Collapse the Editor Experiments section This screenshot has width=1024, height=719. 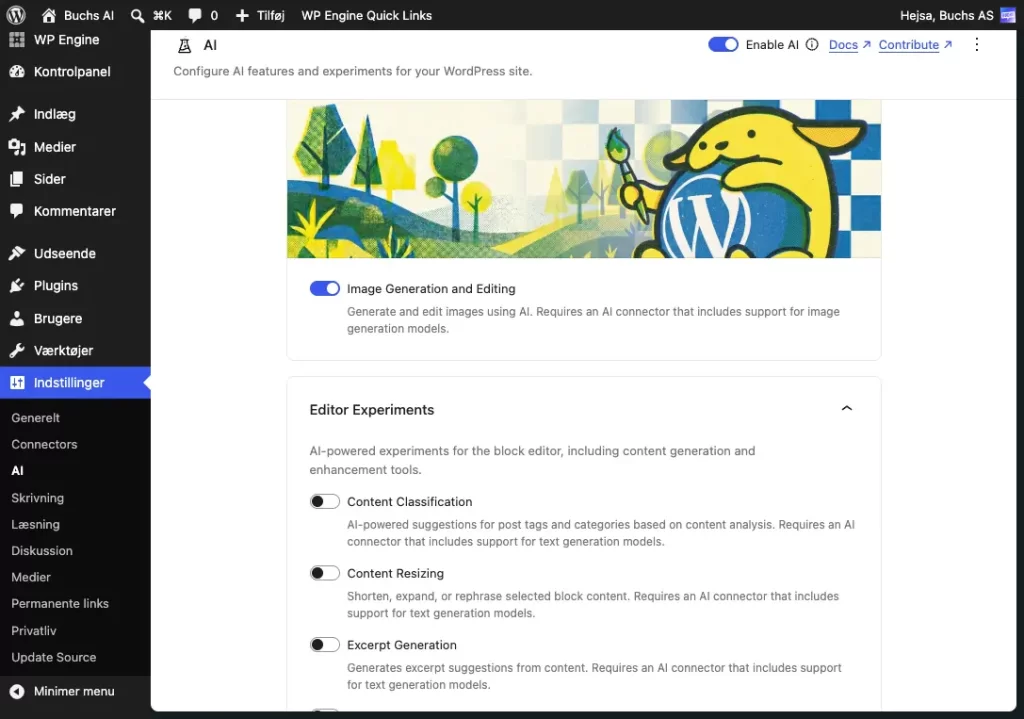coord(846,409)
